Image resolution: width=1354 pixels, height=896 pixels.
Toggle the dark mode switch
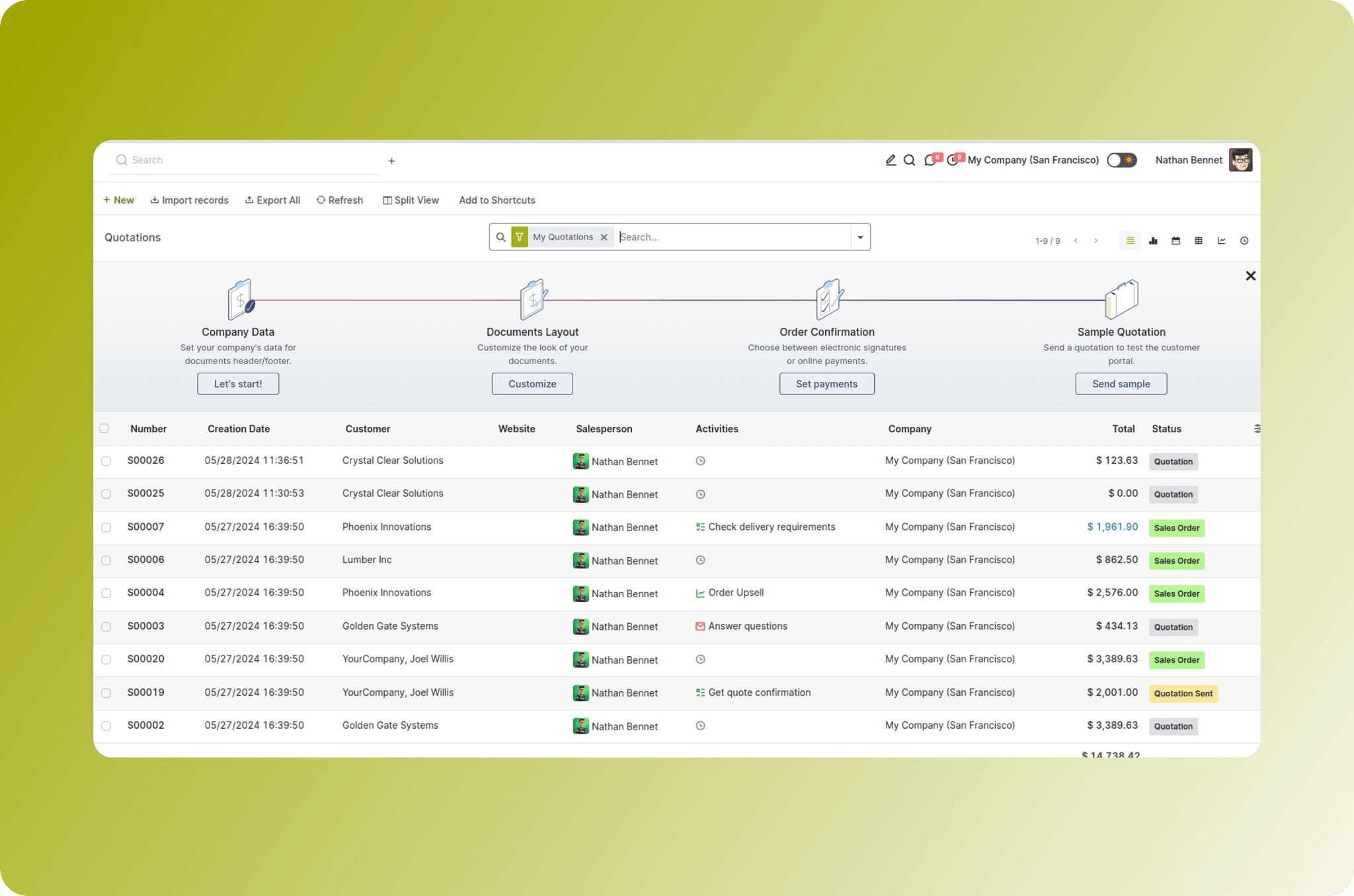tap(1122, 160)
